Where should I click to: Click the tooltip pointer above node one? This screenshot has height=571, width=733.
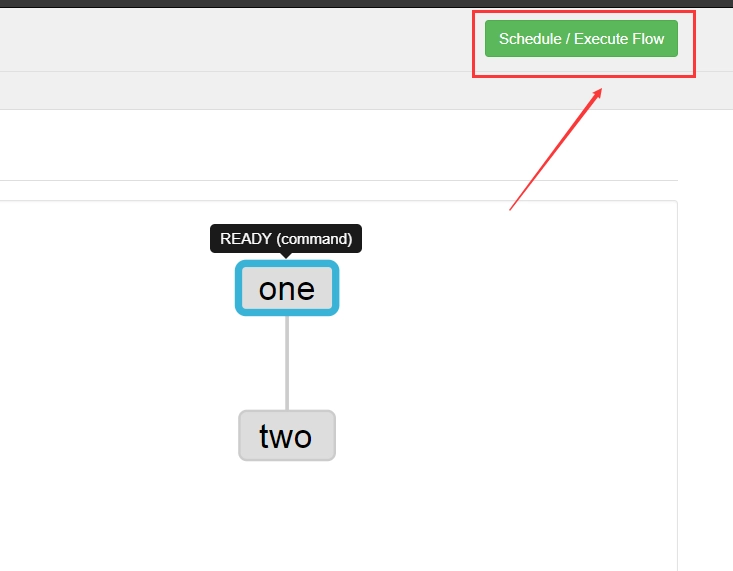click(x=286, y=255)
